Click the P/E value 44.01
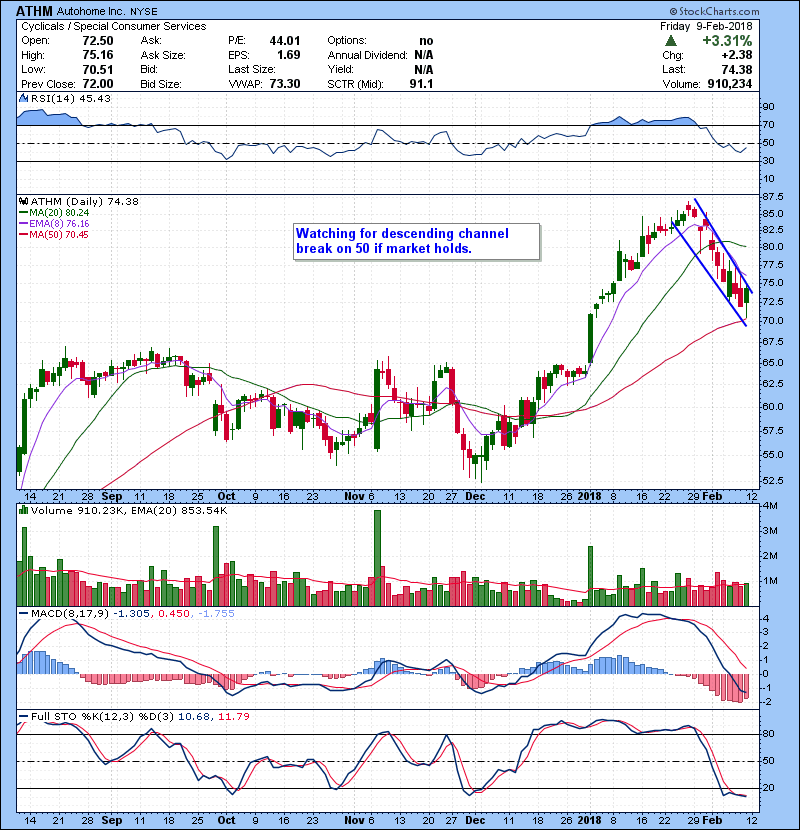The height and width of the screenshot is (830, 800). pyautogui.click(x=285, y=41)
